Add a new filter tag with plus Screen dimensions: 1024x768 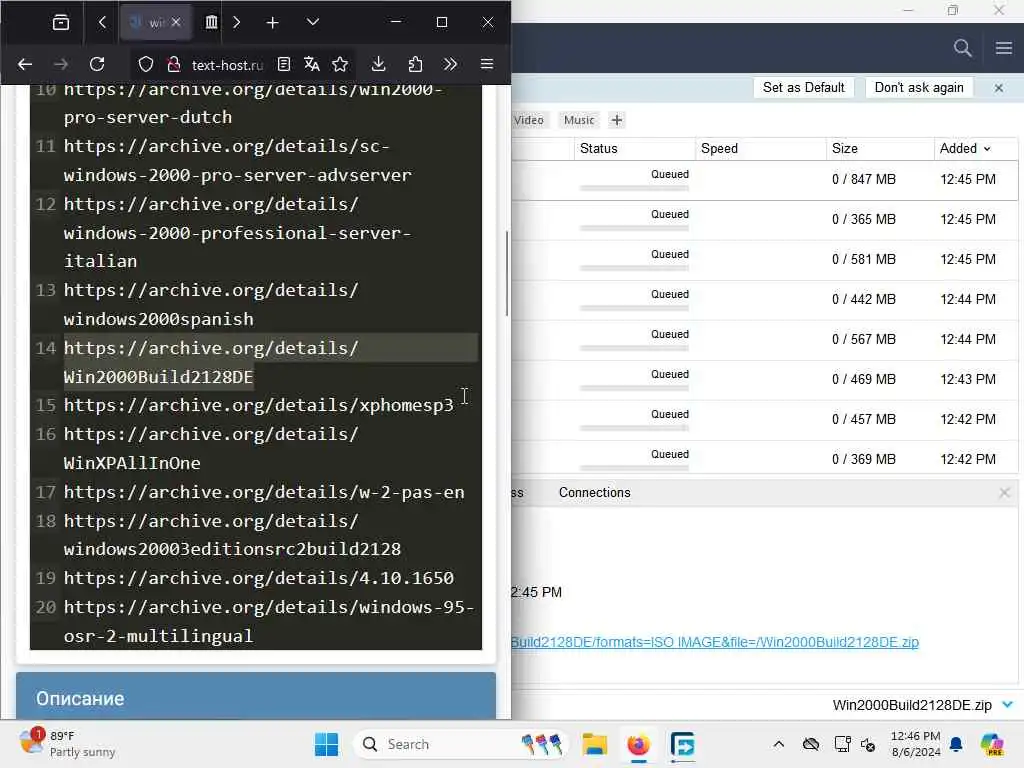(x=616, y=120)
